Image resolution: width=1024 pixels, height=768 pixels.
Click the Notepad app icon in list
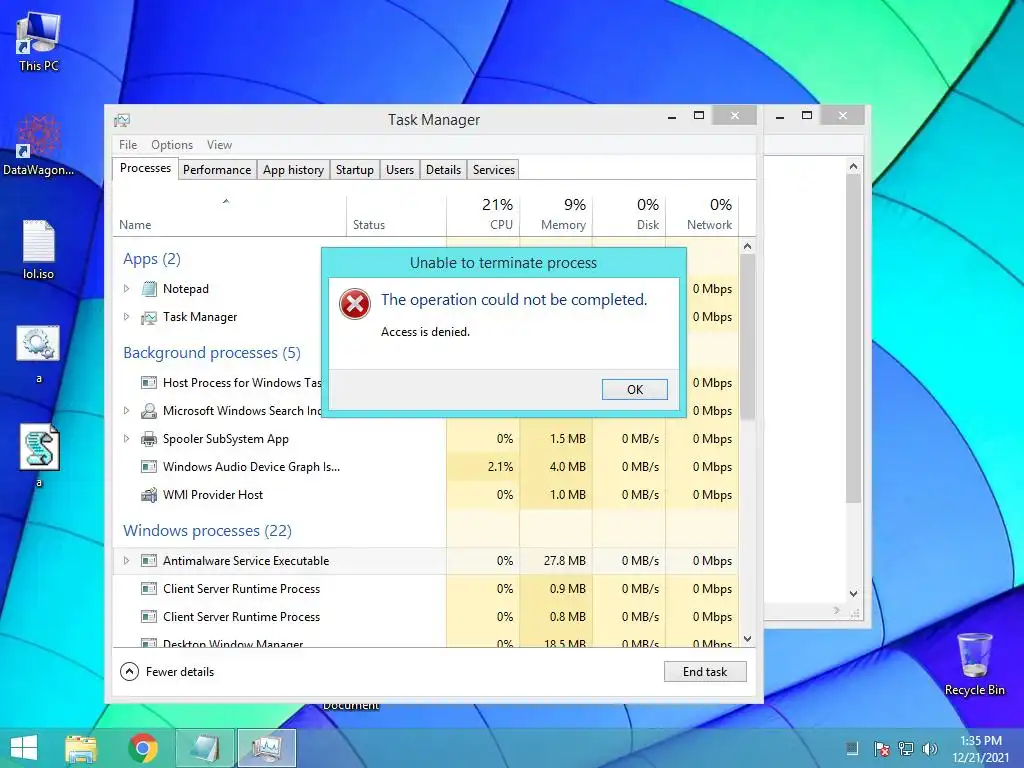(x=149, y=289)
